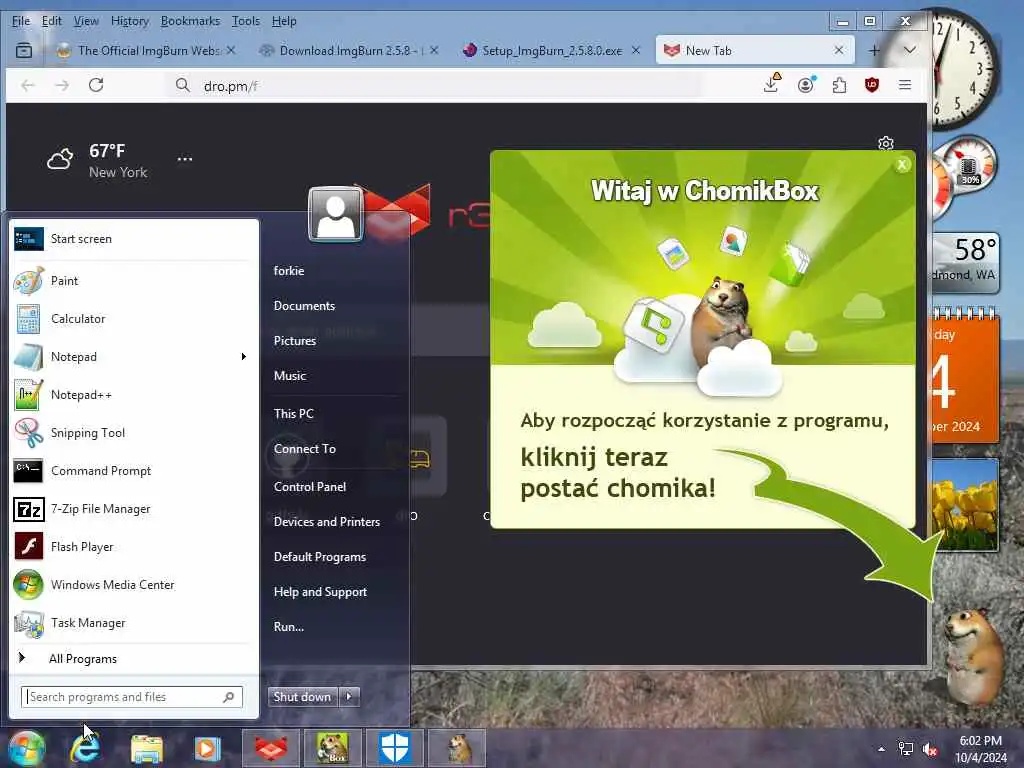Open Shut down options arrow
The image size is (1024, 768).
(349, 697)
